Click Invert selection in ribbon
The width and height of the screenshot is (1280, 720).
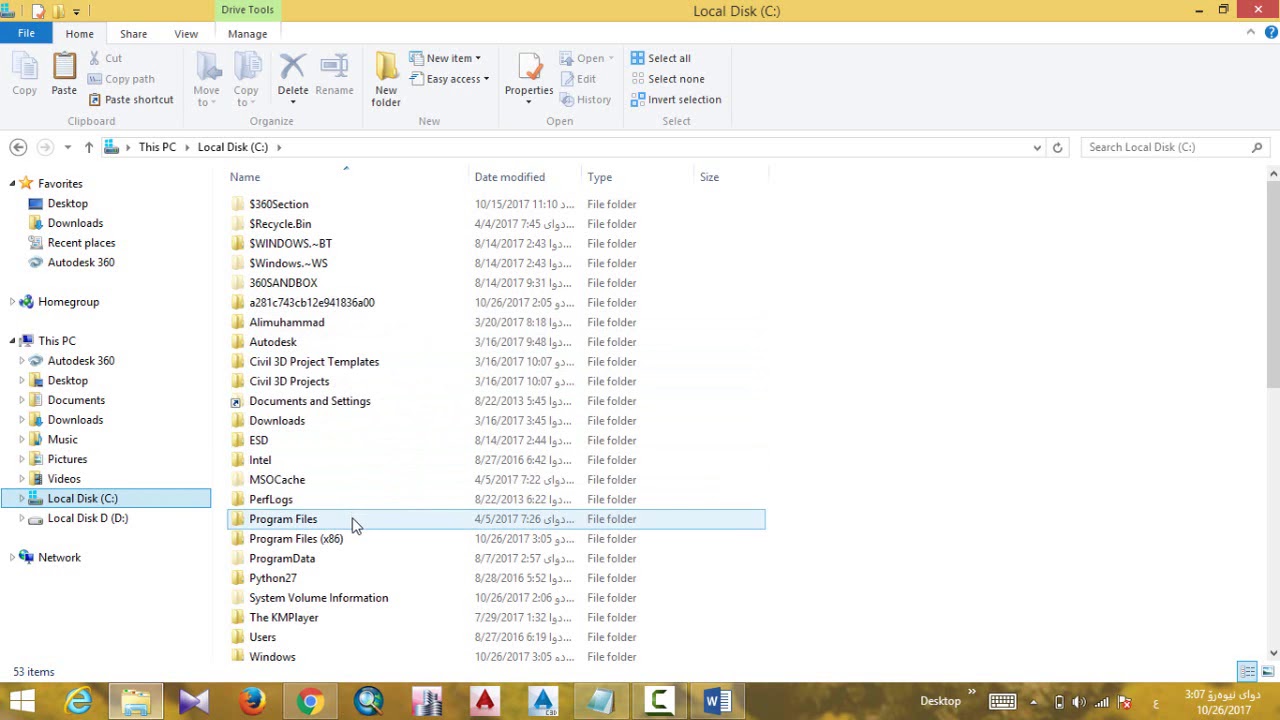pos(675,99)
